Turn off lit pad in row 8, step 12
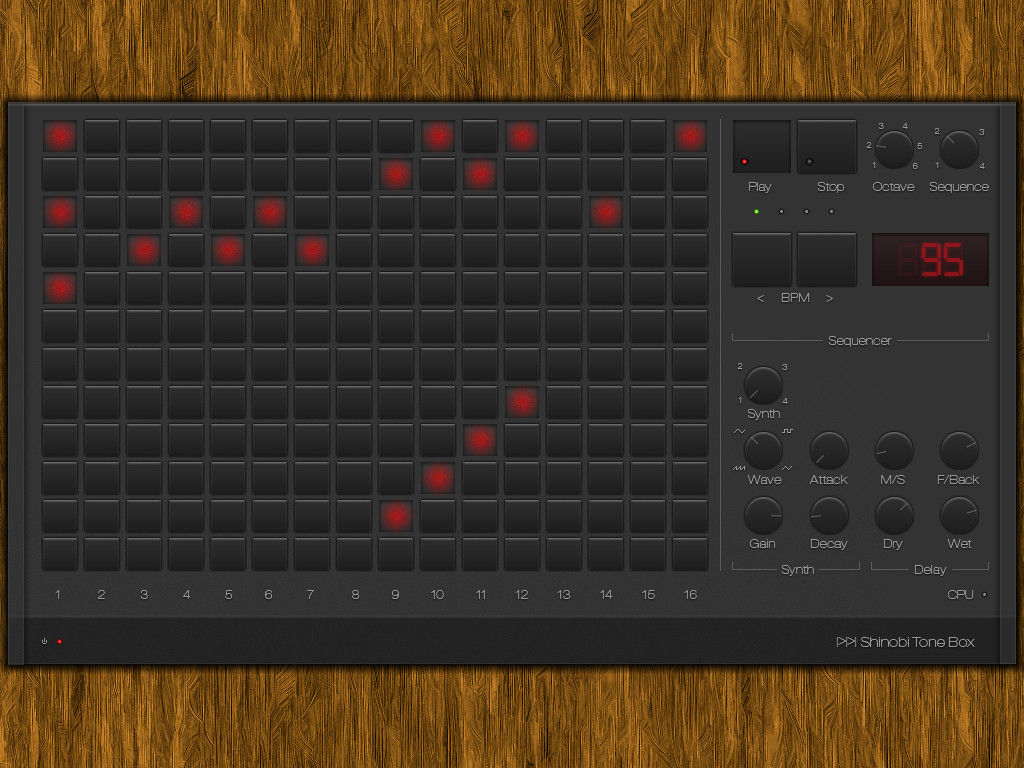1024x768 pixels. [522, 402]
